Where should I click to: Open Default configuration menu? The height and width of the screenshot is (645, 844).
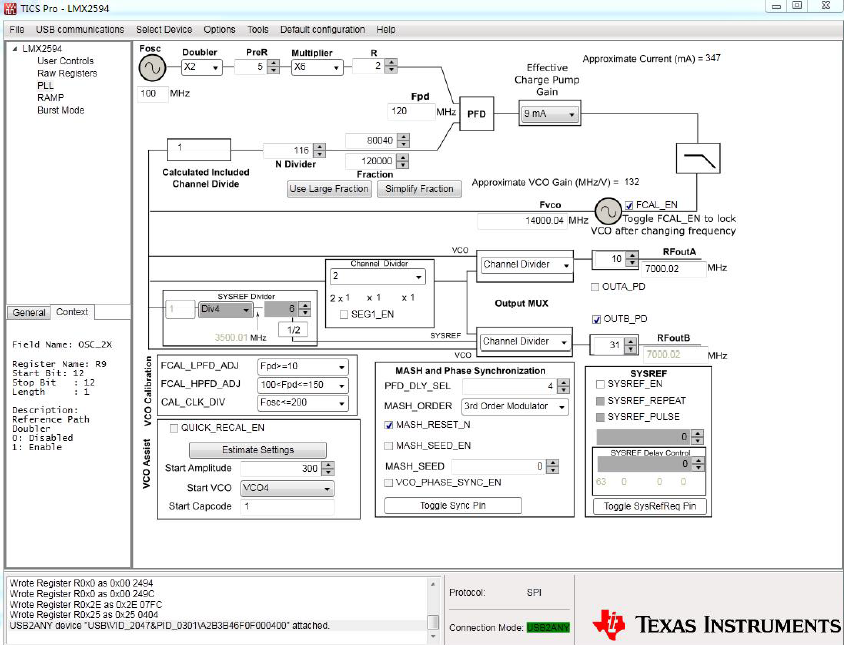point(322,30)
